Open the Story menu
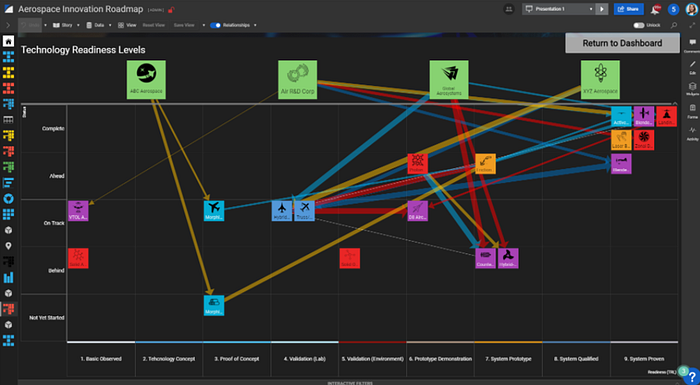Image resolution: width=700 pixels, height=385 pixels. tap(62, 25)
